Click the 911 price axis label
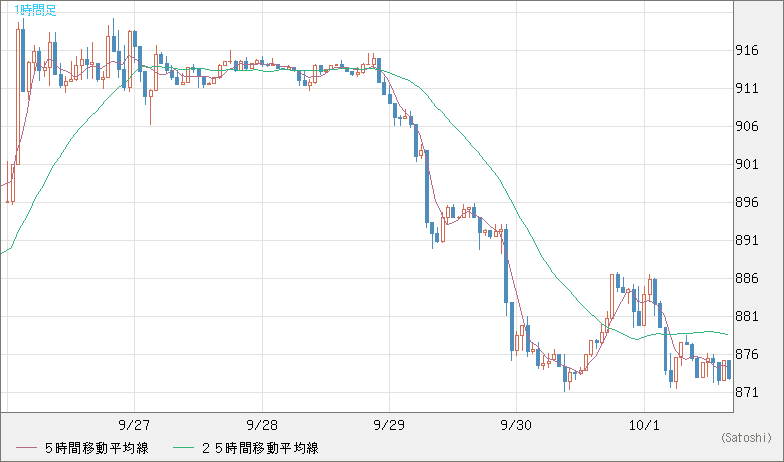Image resolution: width=784 pixels, height=462 pixels. point(745,88)
